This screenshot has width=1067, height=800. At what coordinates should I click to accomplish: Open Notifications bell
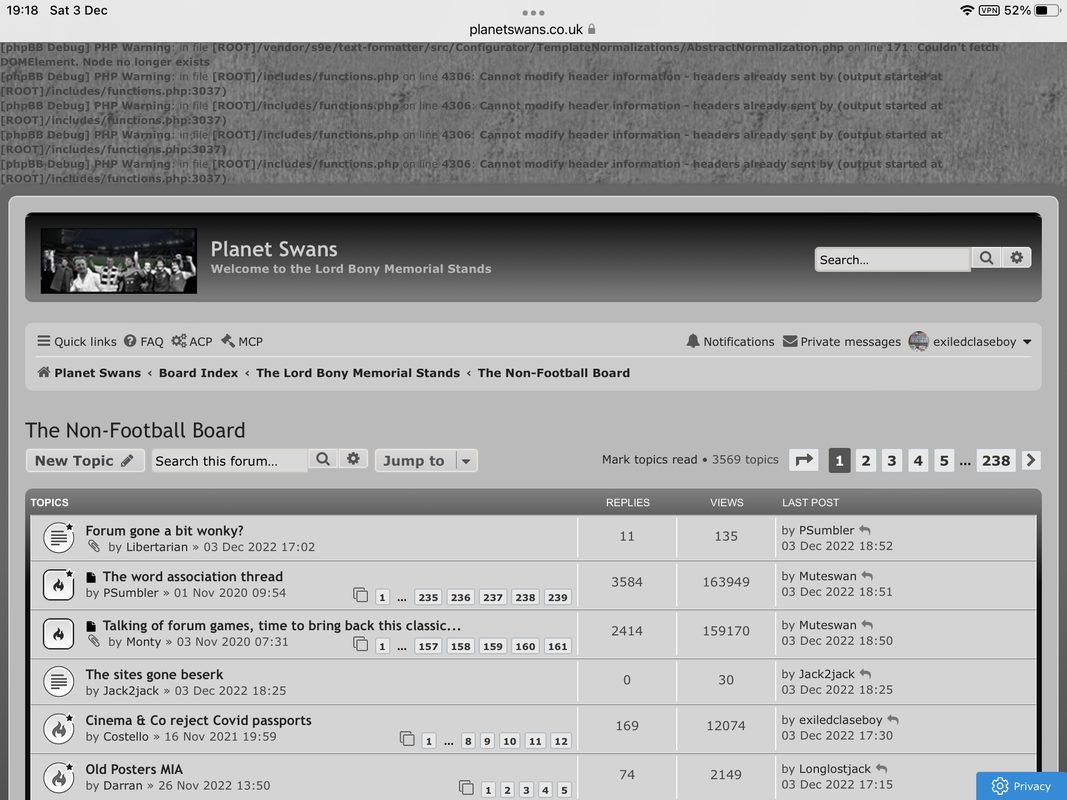tap(693, 341)
